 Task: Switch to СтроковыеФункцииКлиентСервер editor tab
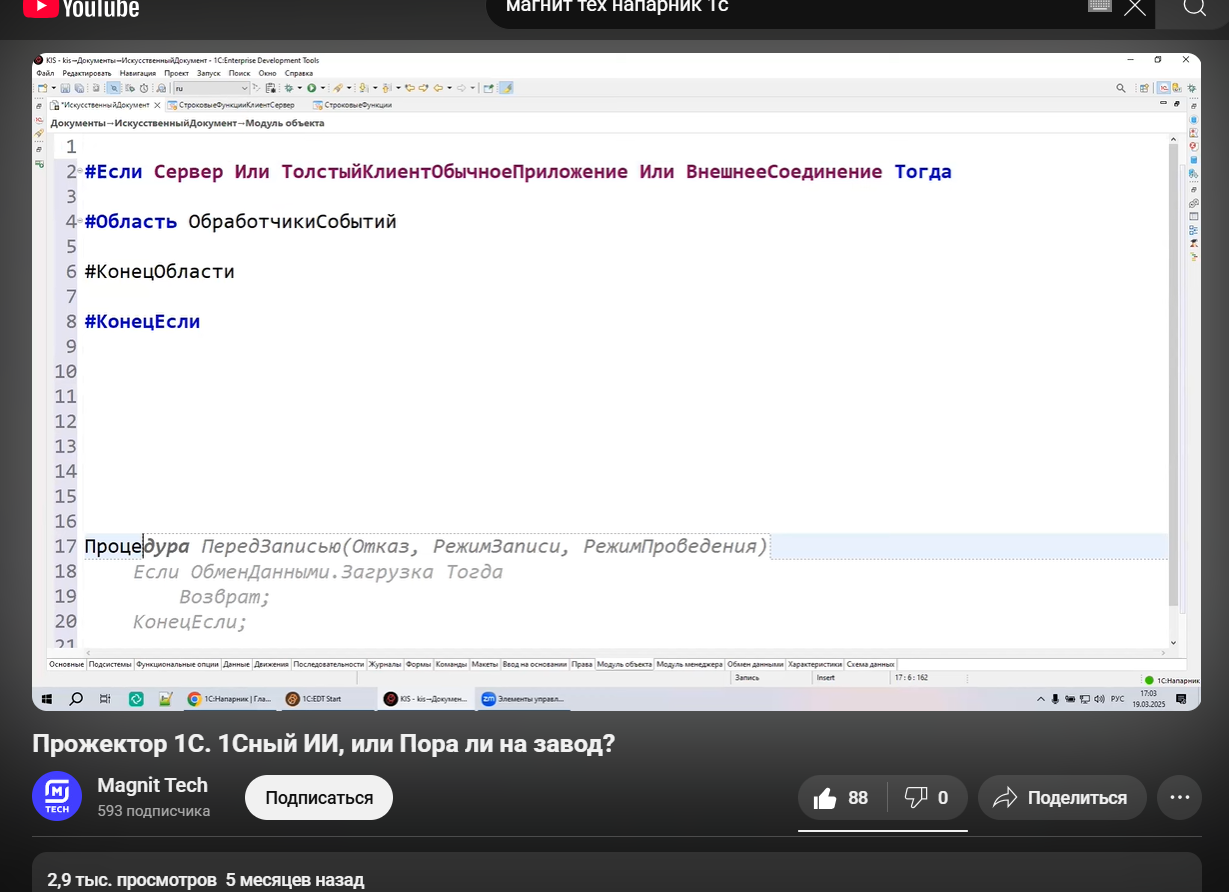tap(231, 104)
